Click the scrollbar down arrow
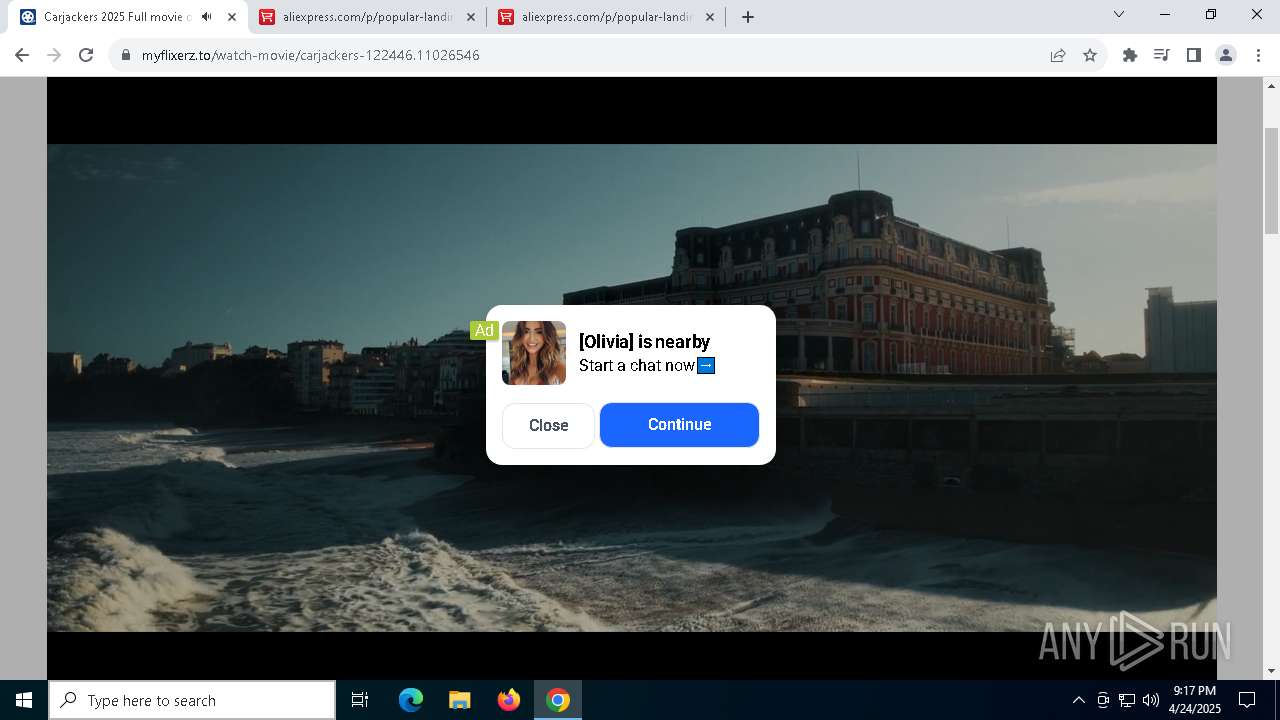 1272,671
